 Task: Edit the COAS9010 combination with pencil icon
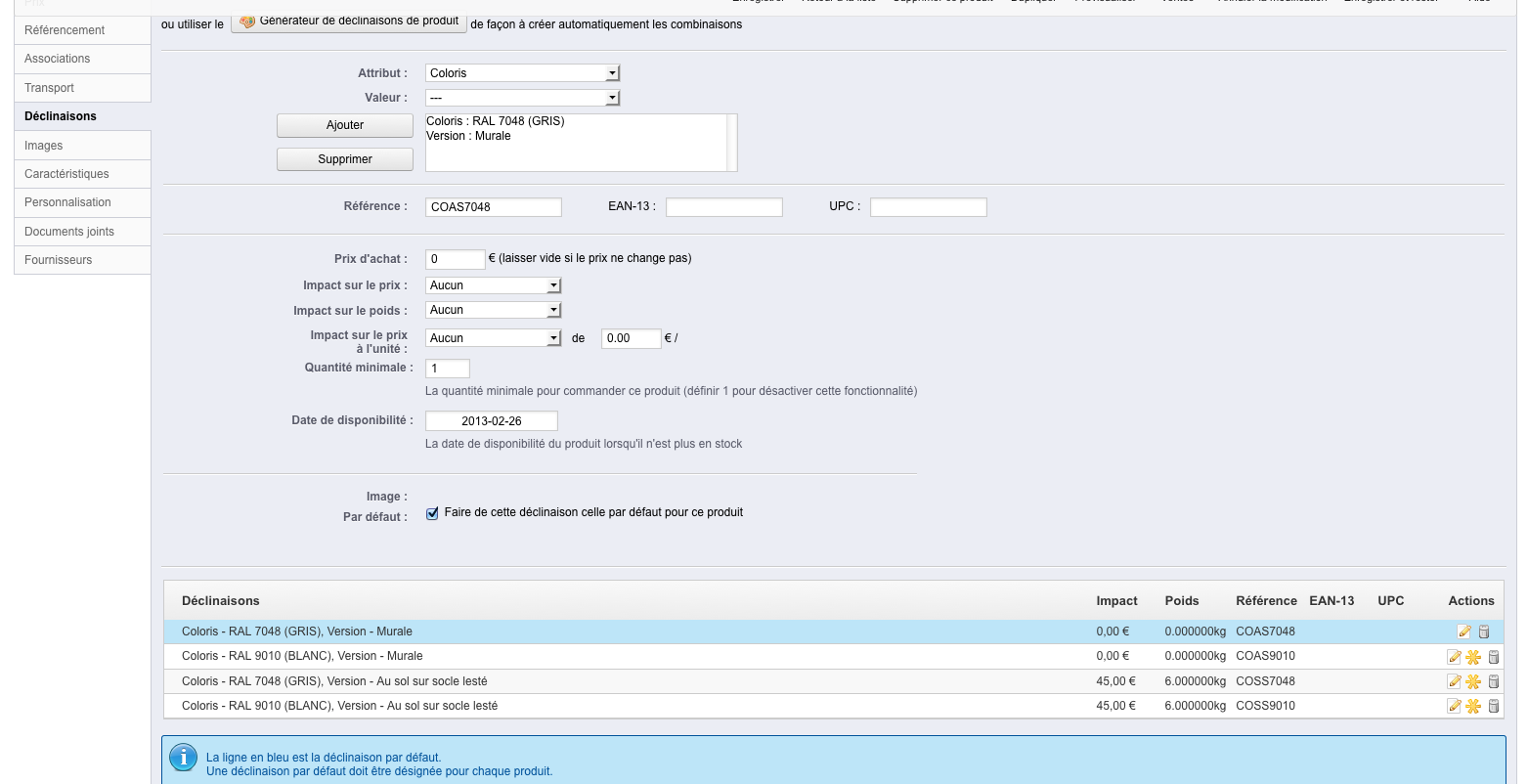tap(1454, 656)
